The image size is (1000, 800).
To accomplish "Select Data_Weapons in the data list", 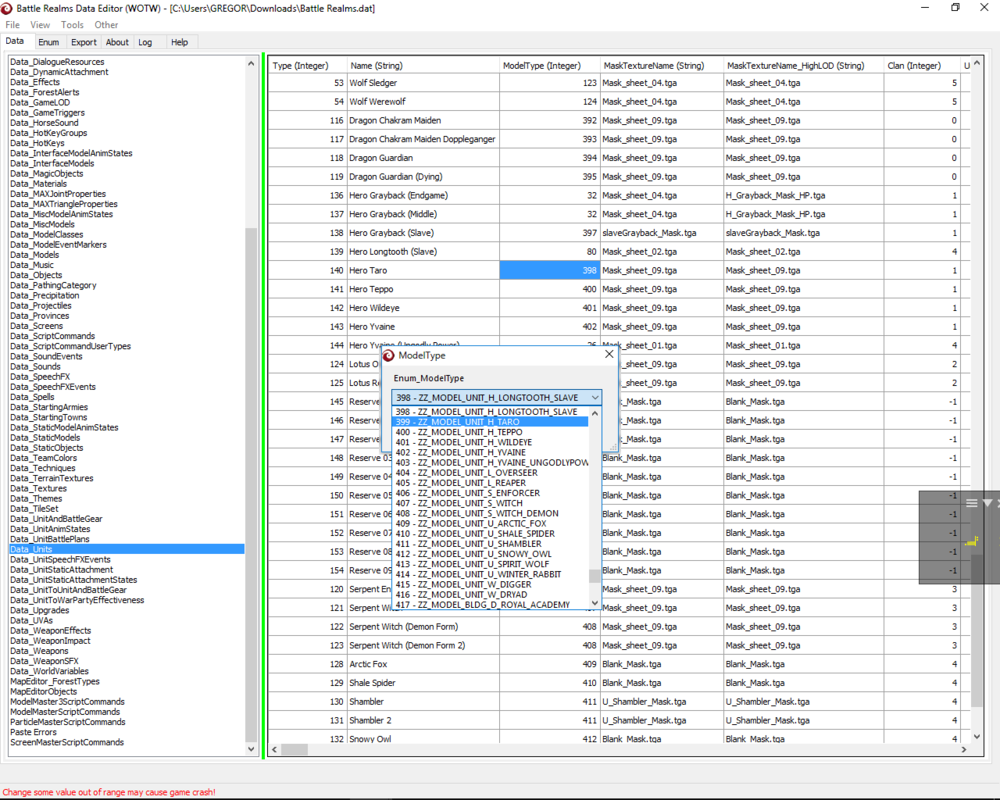I will (x=39, y=651).
